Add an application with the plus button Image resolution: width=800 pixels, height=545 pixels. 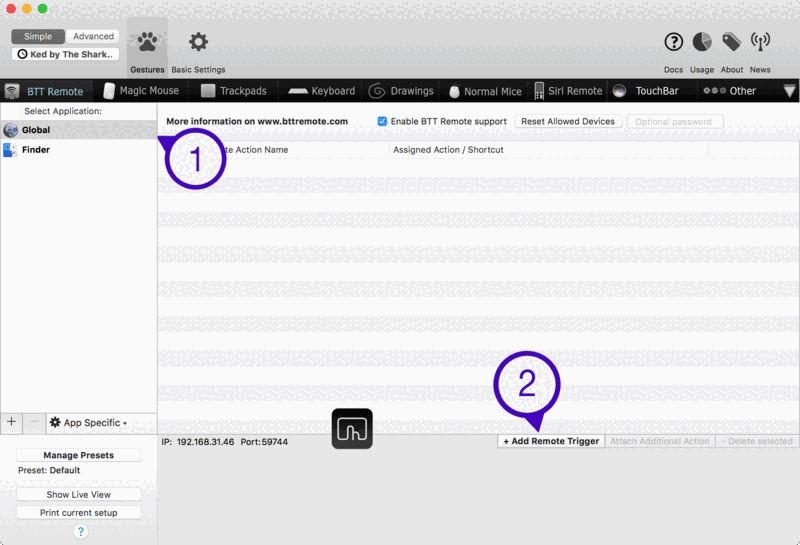point(11,422)
